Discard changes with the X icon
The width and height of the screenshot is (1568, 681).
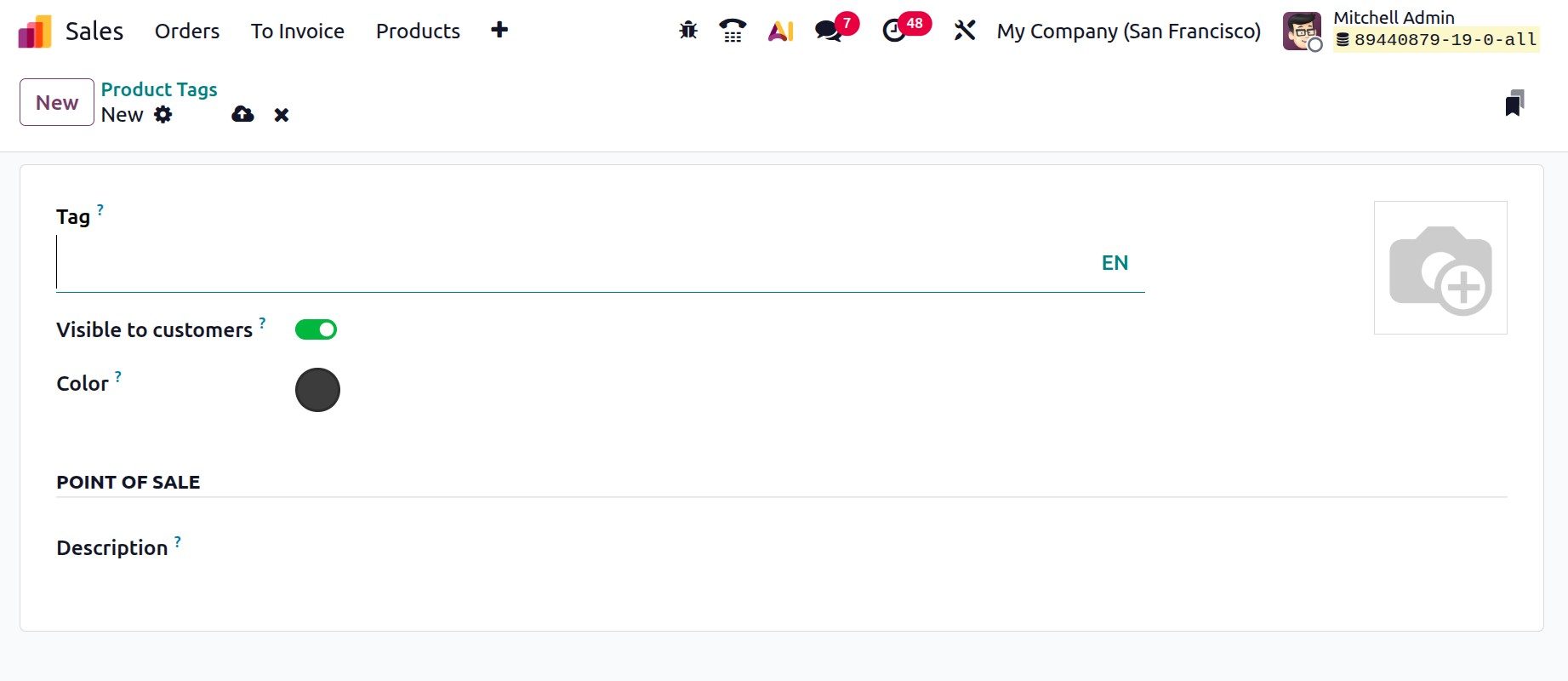[282, 115]
